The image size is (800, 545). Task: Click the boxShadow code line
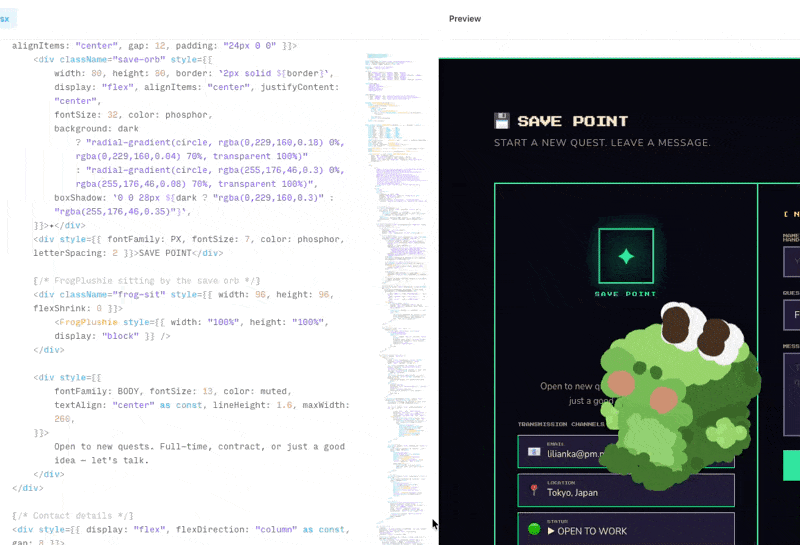(x=194, y=197)
